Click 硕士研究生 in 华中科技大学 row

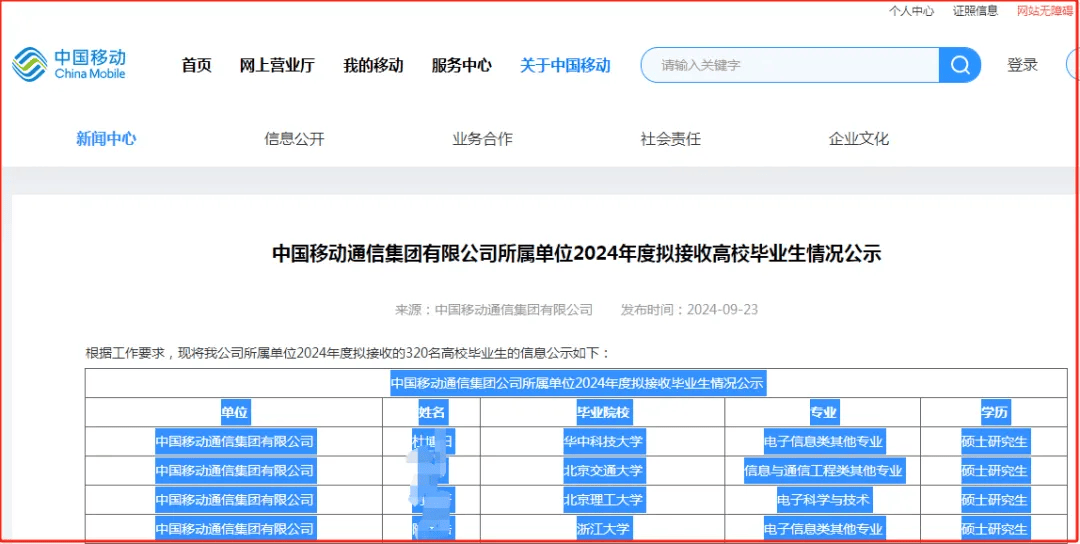point(995,441)
